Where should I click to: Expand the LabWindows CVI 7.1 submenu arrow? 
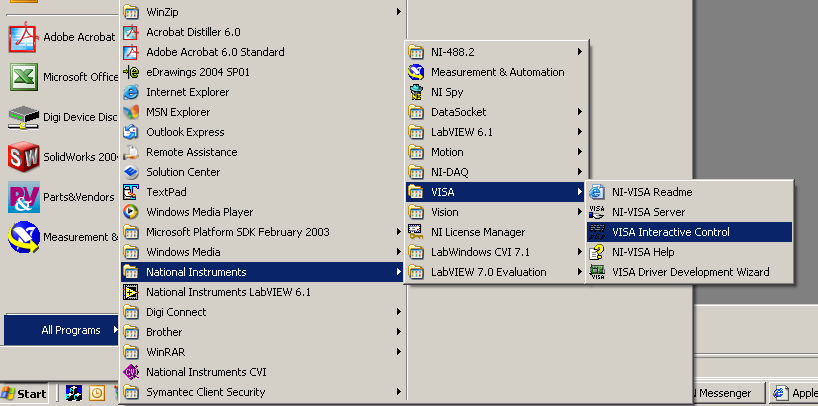[x=580, y=252]
